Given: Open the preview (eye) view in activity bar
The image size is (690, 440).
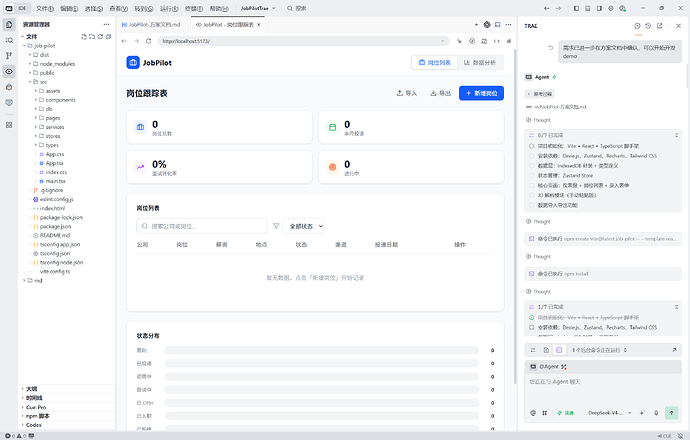Looking at the screenshot, I should 9,71.
